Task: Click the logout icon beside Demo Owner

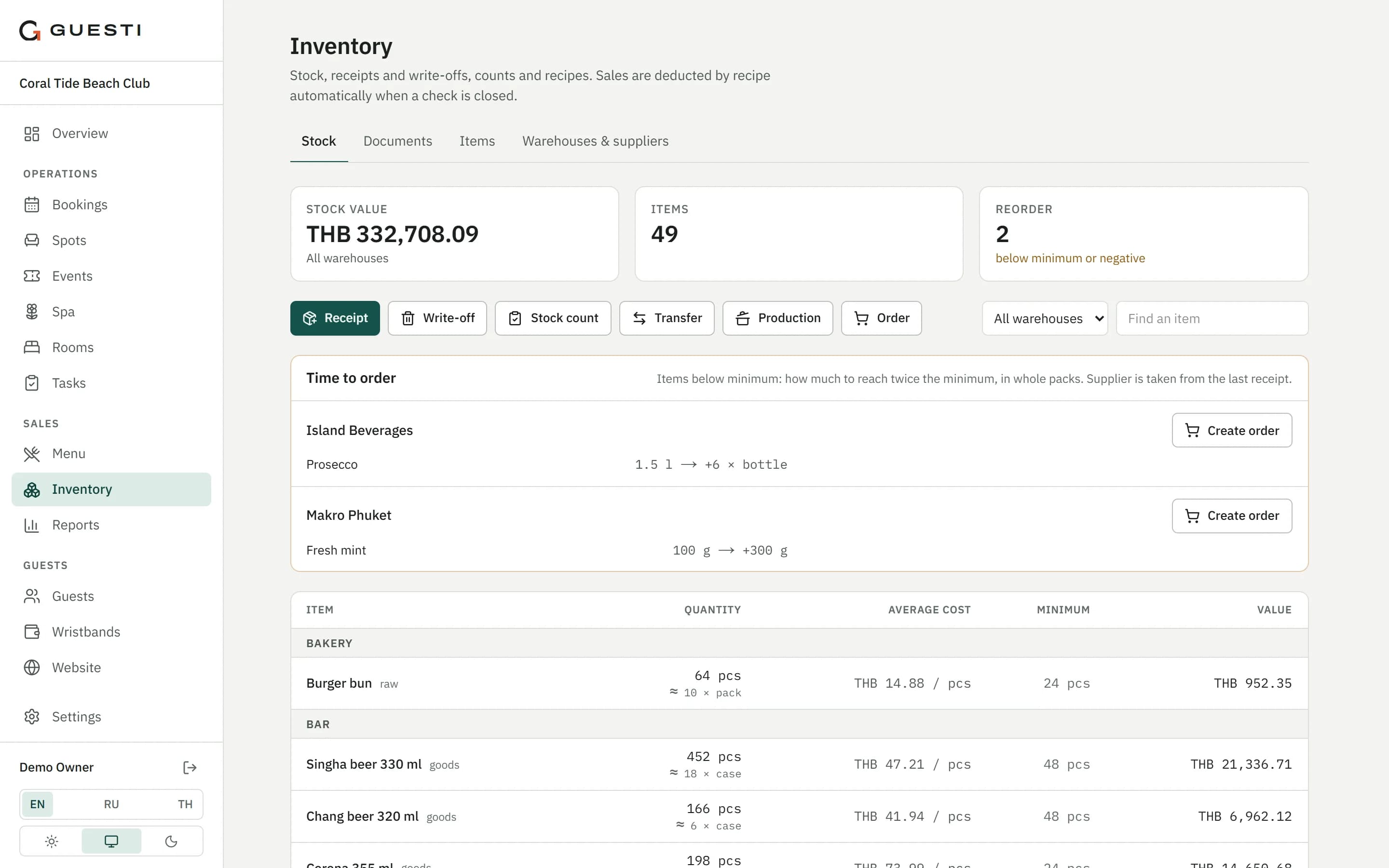Action: (x=190, y=768)
